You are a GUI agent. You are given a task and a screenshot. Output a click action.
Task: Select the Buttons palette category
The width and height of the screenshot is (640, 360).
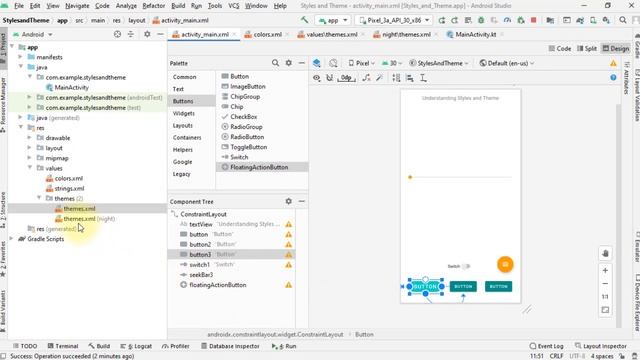[x=191, y=101]
